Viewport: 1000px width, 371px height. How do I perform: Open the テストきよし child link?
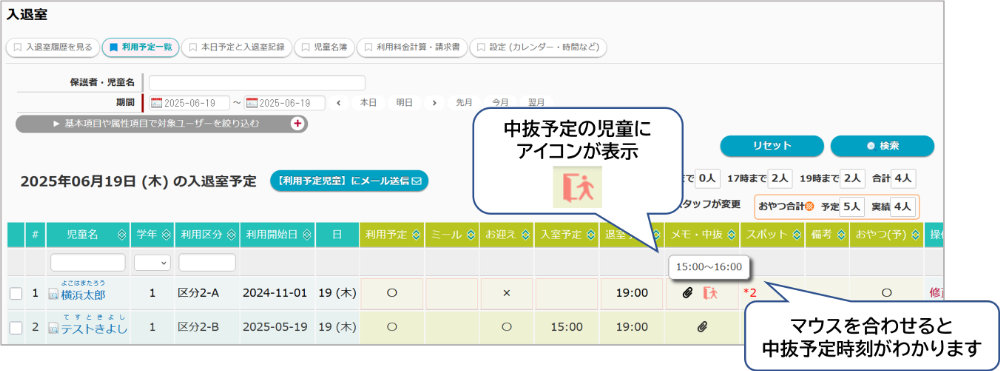coord(94,329)
